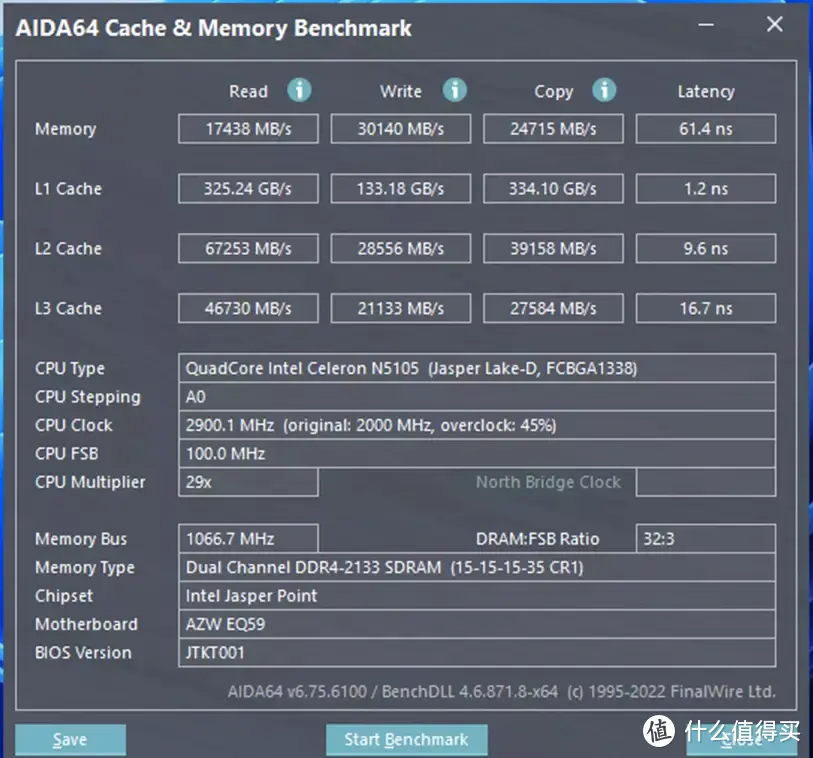This screenshot has height=758, width=813.
Task: Click the Read column header label
Action: (248, 91)
